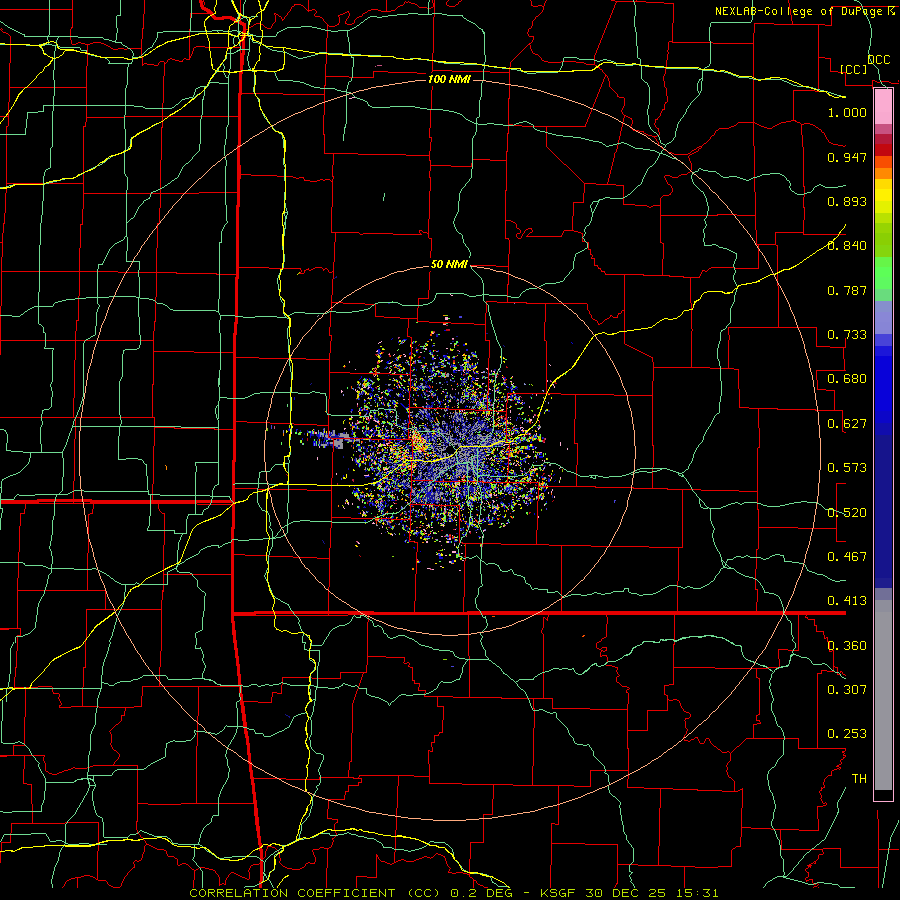The height and width of the screenshot is (900, 900).
Task: Click the 0.893 legend value
Action: tap(847, 201)
